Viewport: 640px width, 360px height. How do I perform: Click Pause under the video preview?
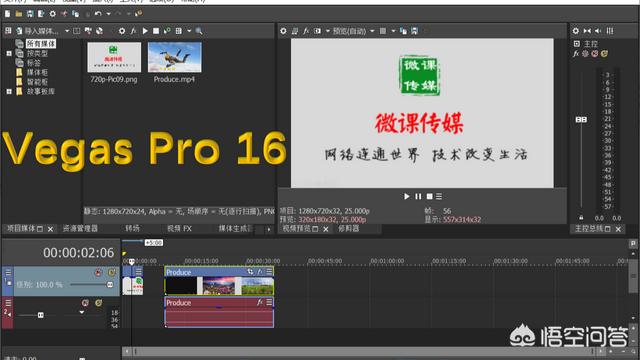coord(418,197)
